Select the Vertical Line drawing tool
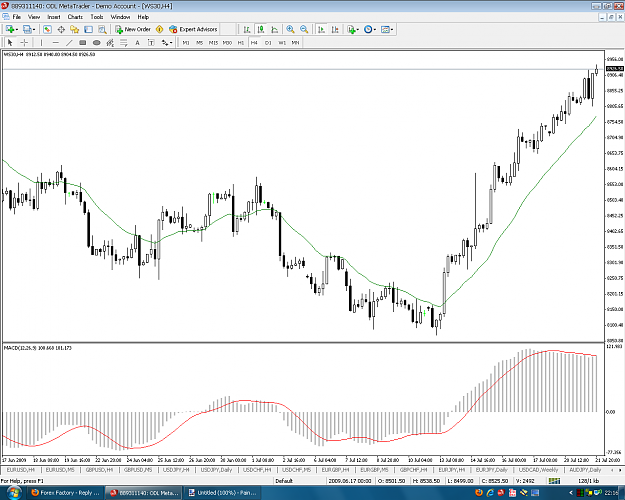The width and height of the screenshot is (625, 500). point(41,42)
